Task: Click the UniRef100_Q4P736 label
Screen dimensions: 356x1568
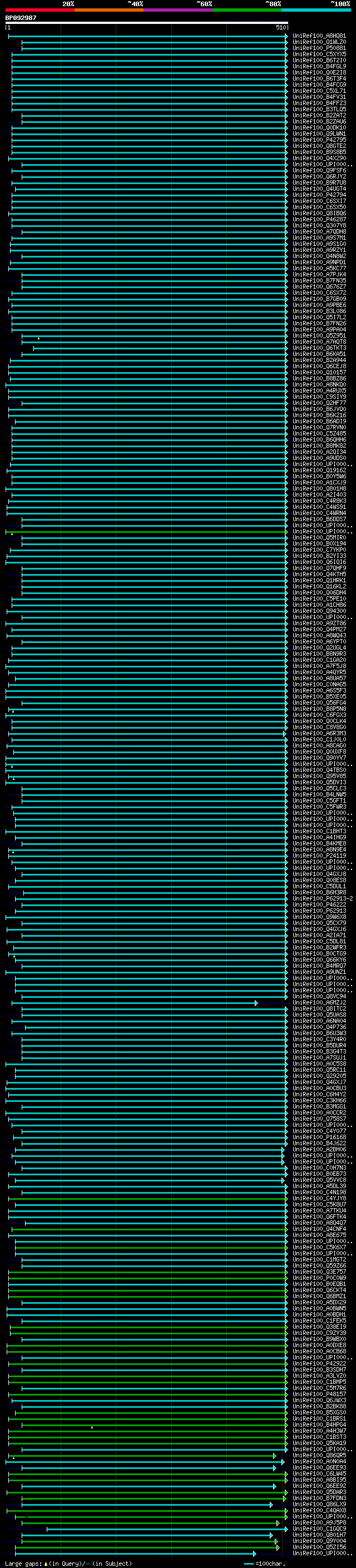Action: (x=319, y=1027)
